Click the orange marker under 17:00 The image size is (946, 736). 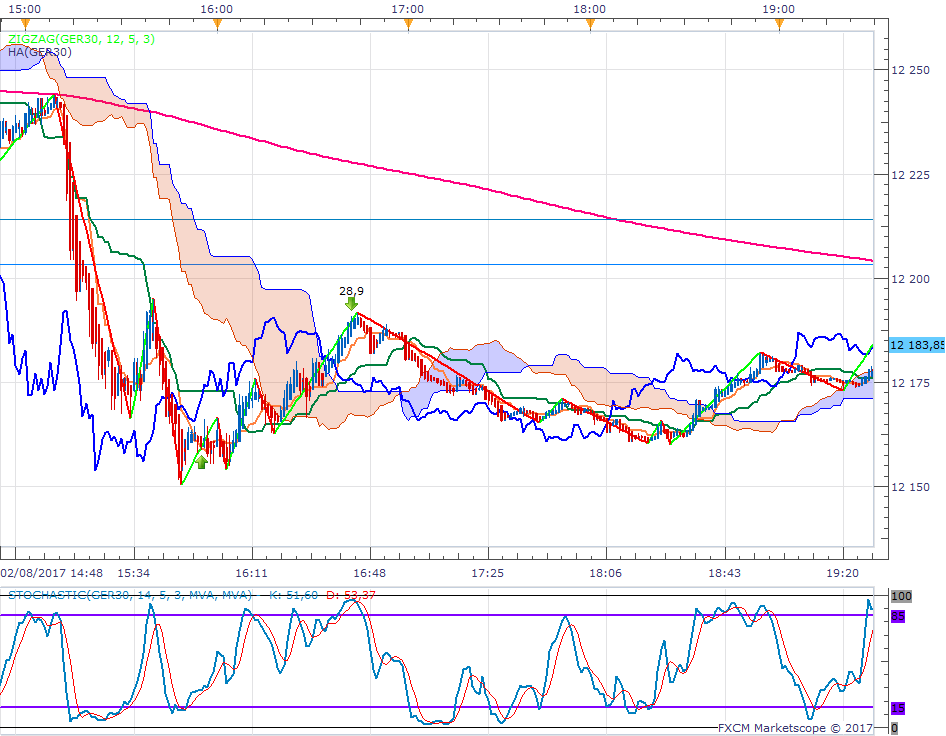point(408,24)
